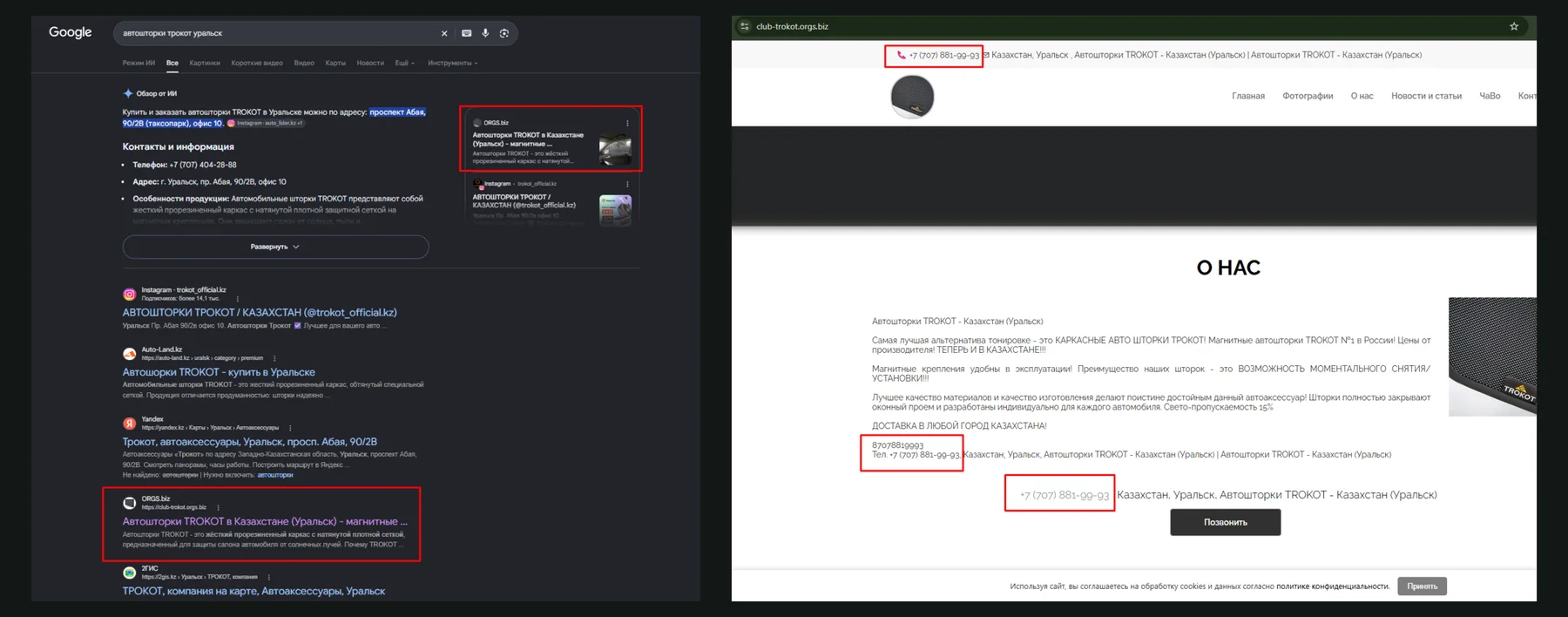The image size is (1568, 617).
Task: Clear the Google search query with X
Action: (444, 33)
